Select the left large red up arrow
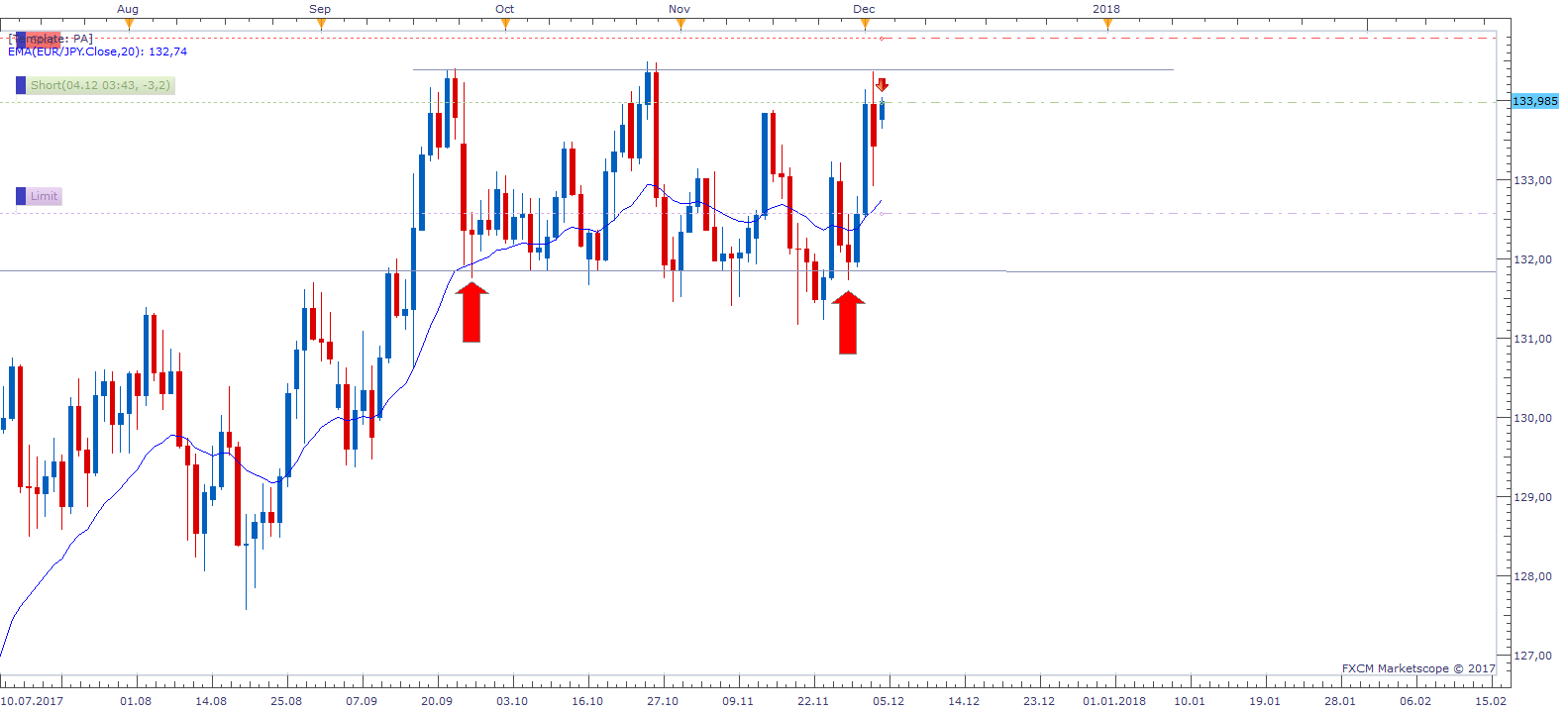The width and height of the screenshot is (1568, 713). (x=471, y=312)
